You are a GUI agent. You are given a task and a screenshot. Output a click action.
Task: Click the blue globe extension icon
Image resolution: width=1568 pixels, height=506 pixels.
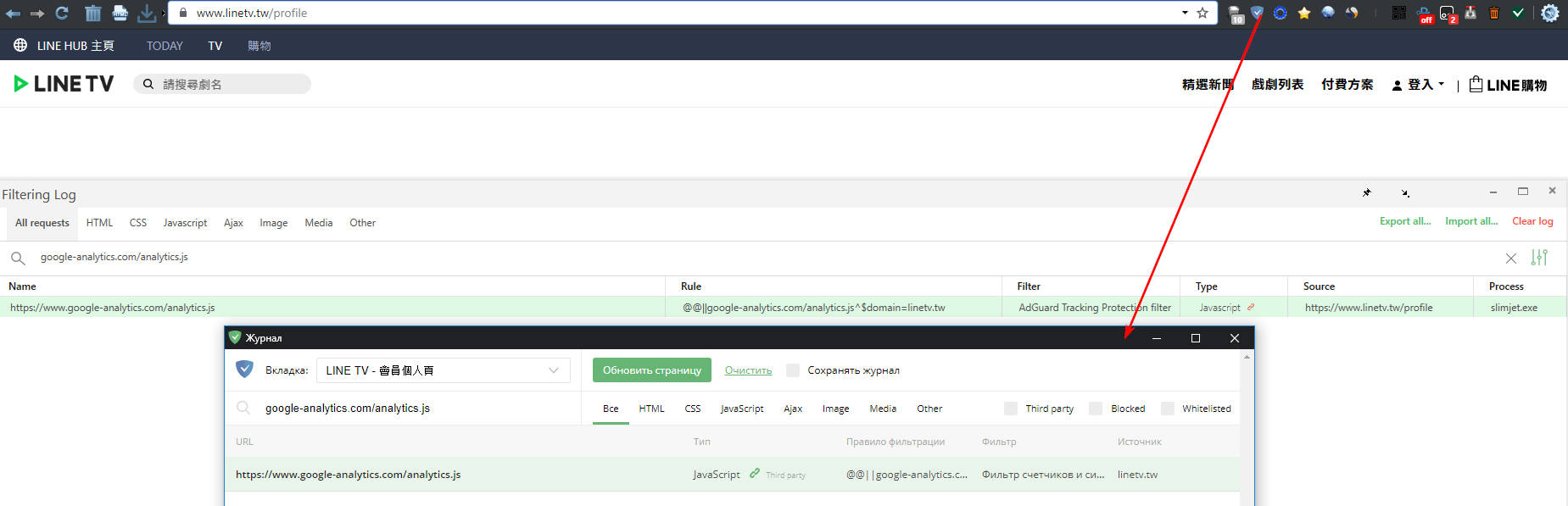pyautogui.click(x=1328, y=13)
